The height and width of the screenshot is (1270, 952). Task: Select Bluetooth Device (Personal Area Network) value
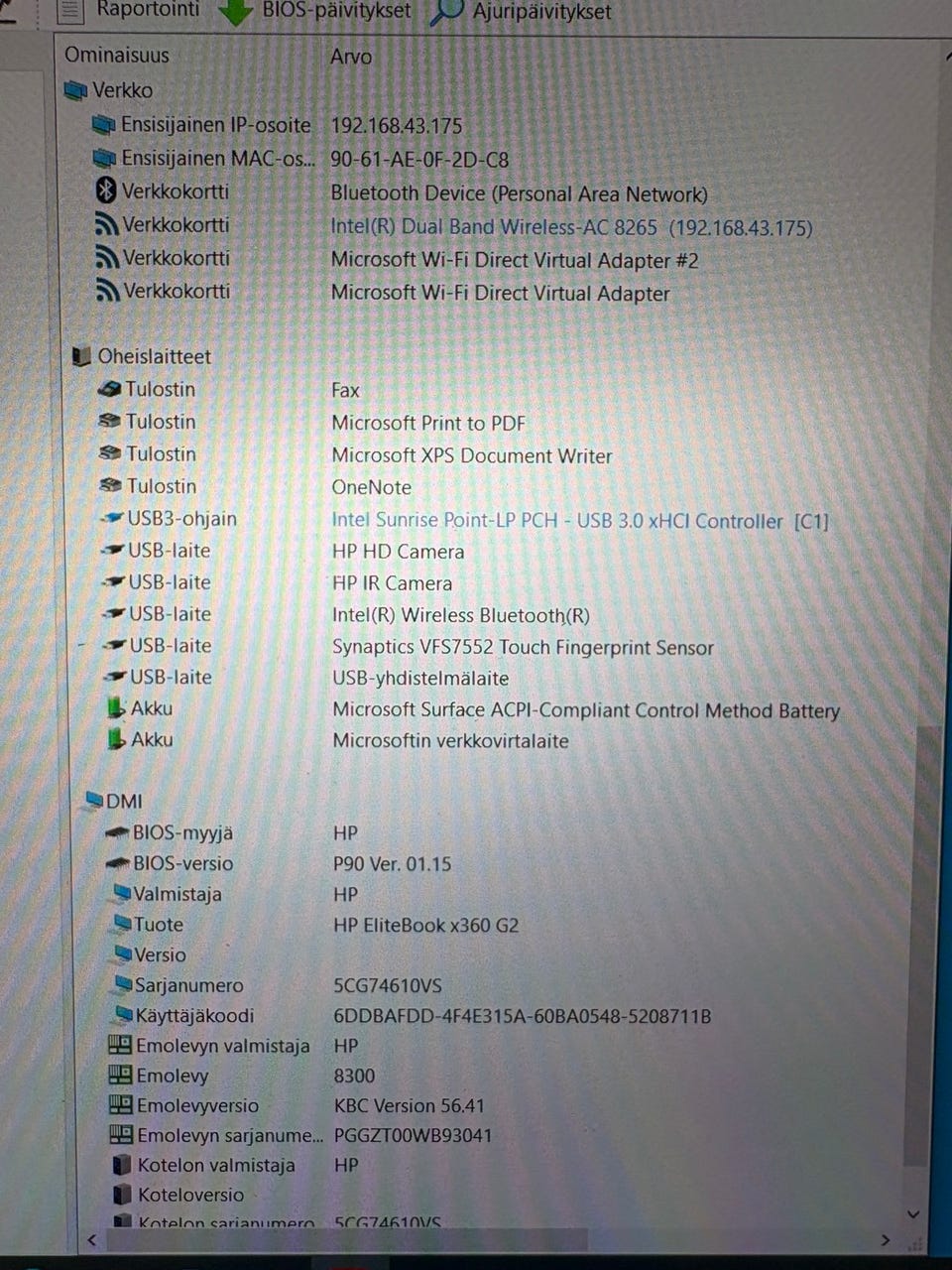(520, 193)
